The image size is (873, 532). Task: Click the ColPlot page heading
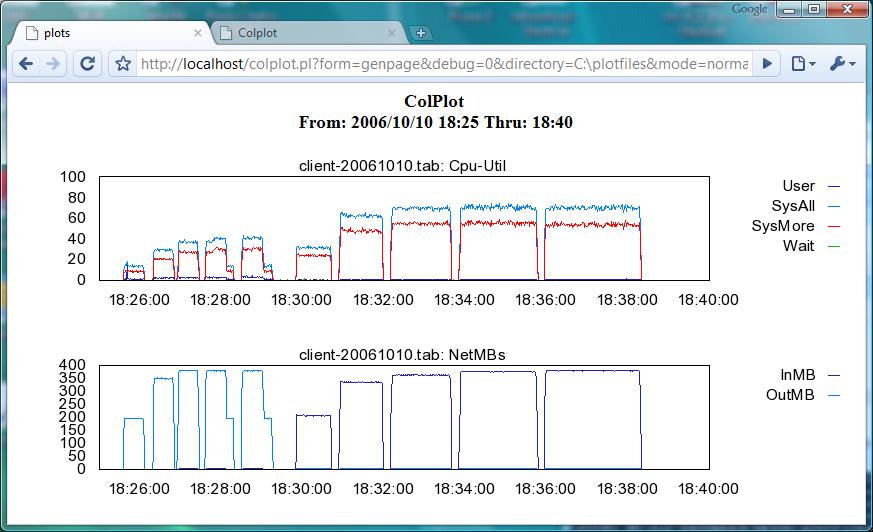(434, 101)
